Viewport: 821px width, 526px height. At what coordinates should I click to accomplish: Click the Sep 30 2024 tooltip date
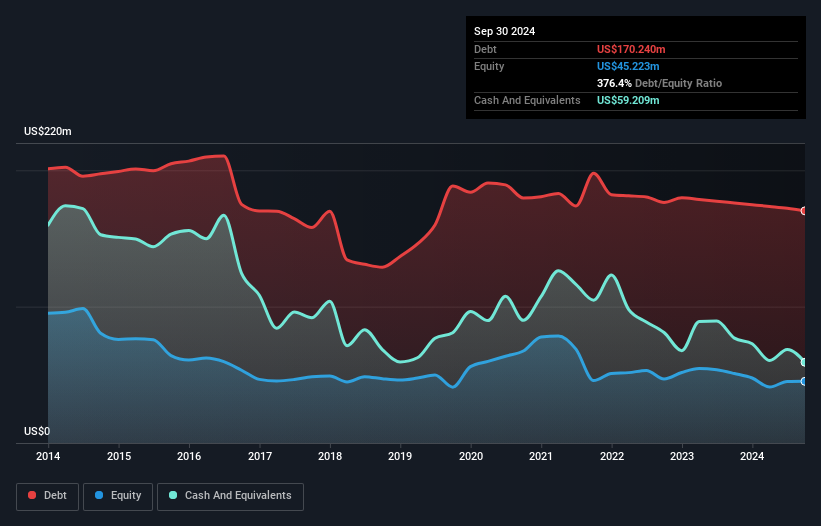coord(504,31)
